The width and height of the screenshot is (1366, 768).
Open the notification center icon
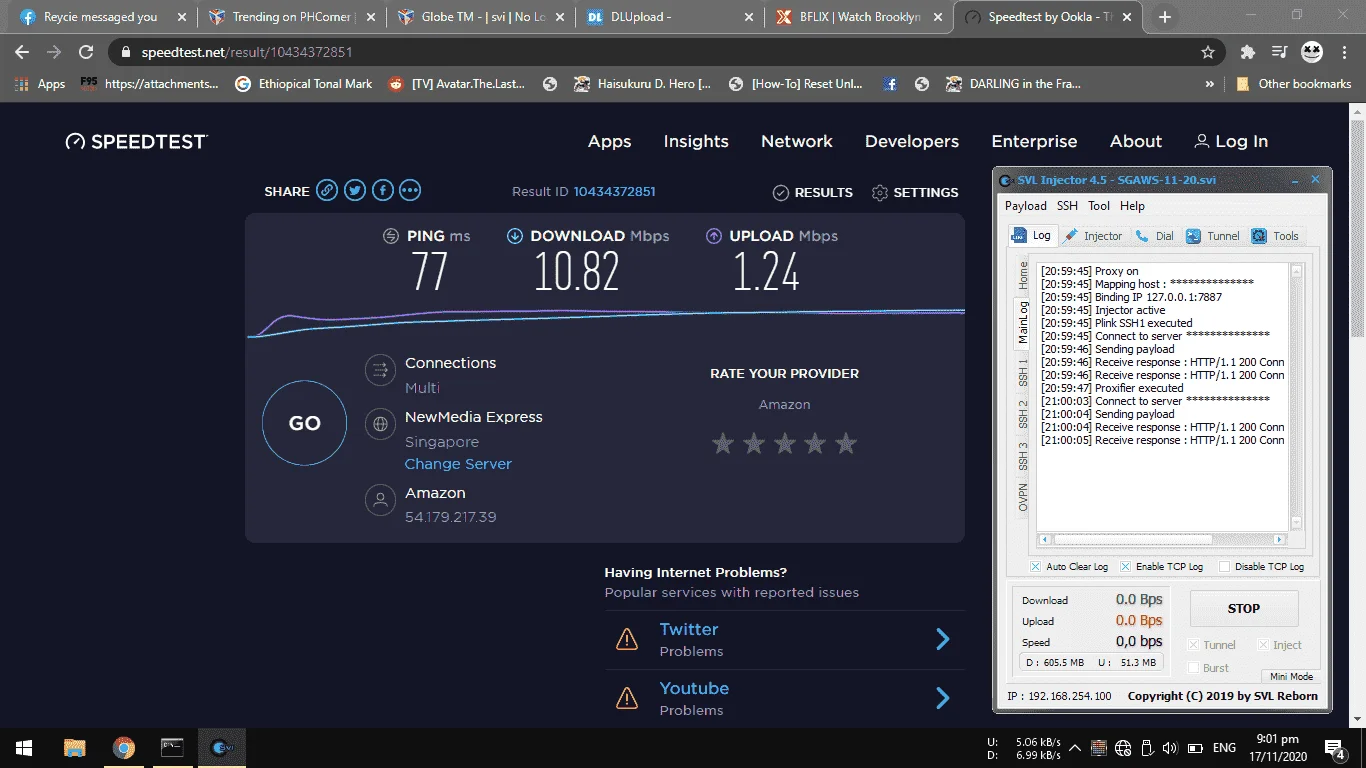[x=1334, y=747]
